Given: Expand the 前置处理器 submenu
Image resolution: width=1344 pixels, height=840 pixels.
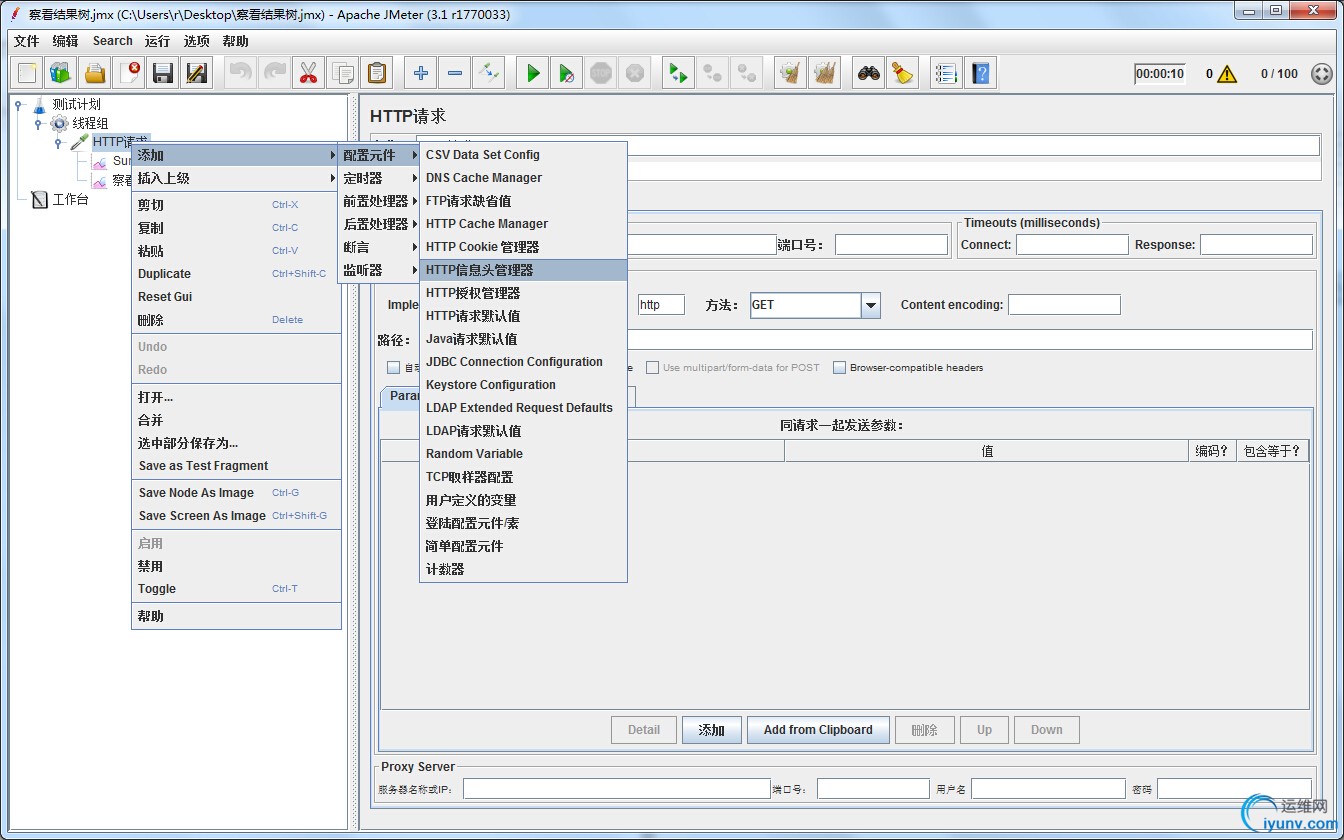Looking at the screenshot, I should [x=379, y=201].
